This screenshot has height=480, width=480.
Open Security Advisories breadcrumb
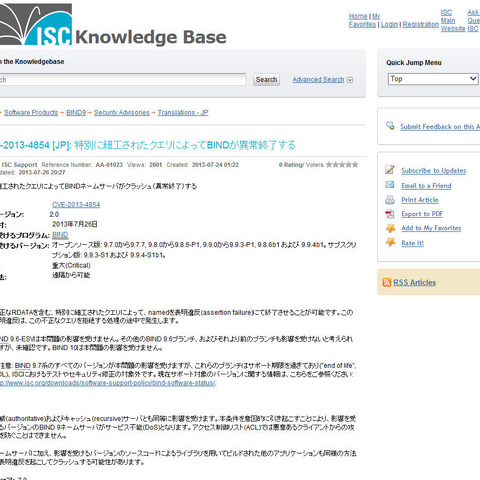click(x=122, y=113)
